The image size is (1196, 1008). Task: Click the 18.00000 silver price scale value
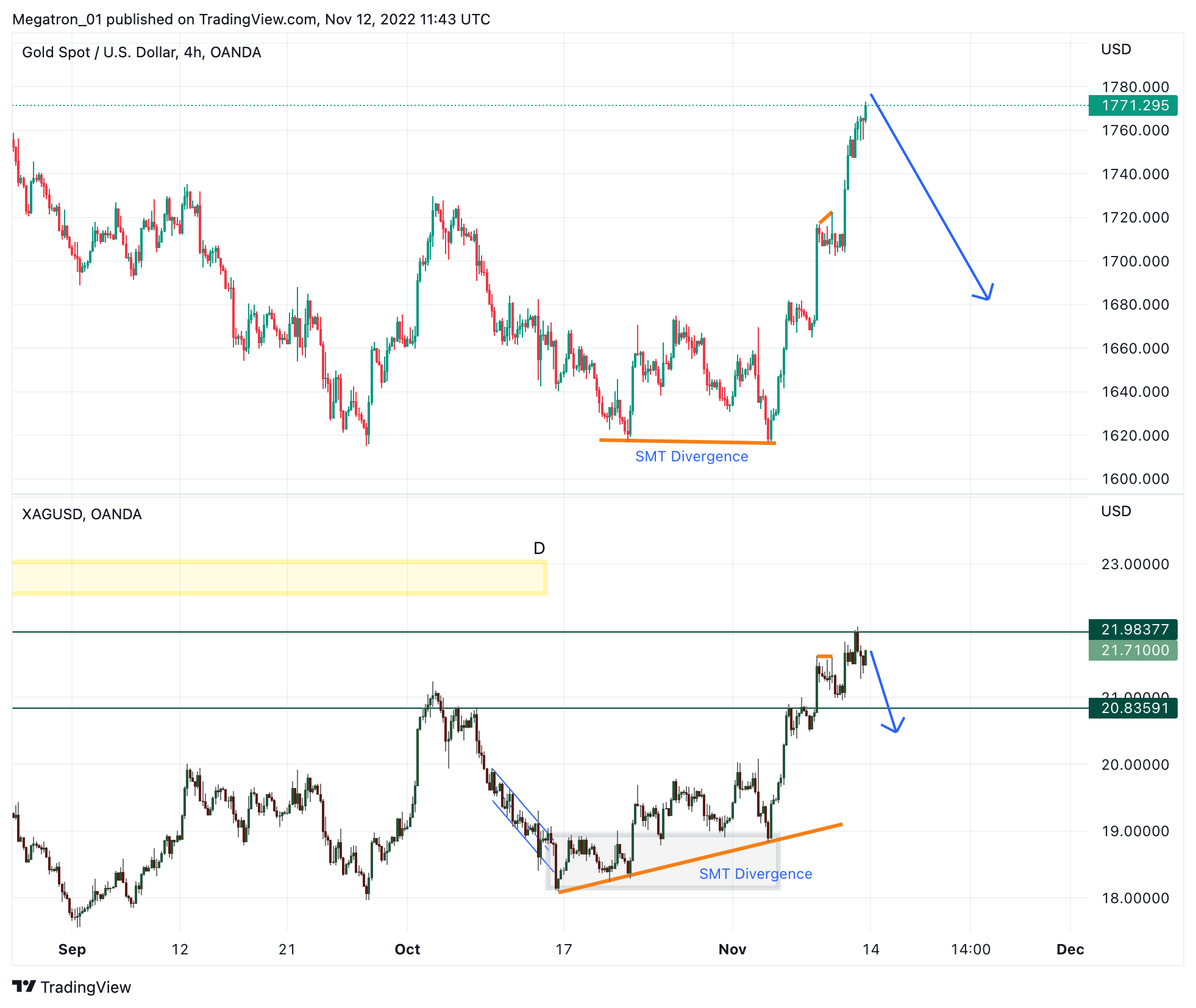tap(1135, 898)
